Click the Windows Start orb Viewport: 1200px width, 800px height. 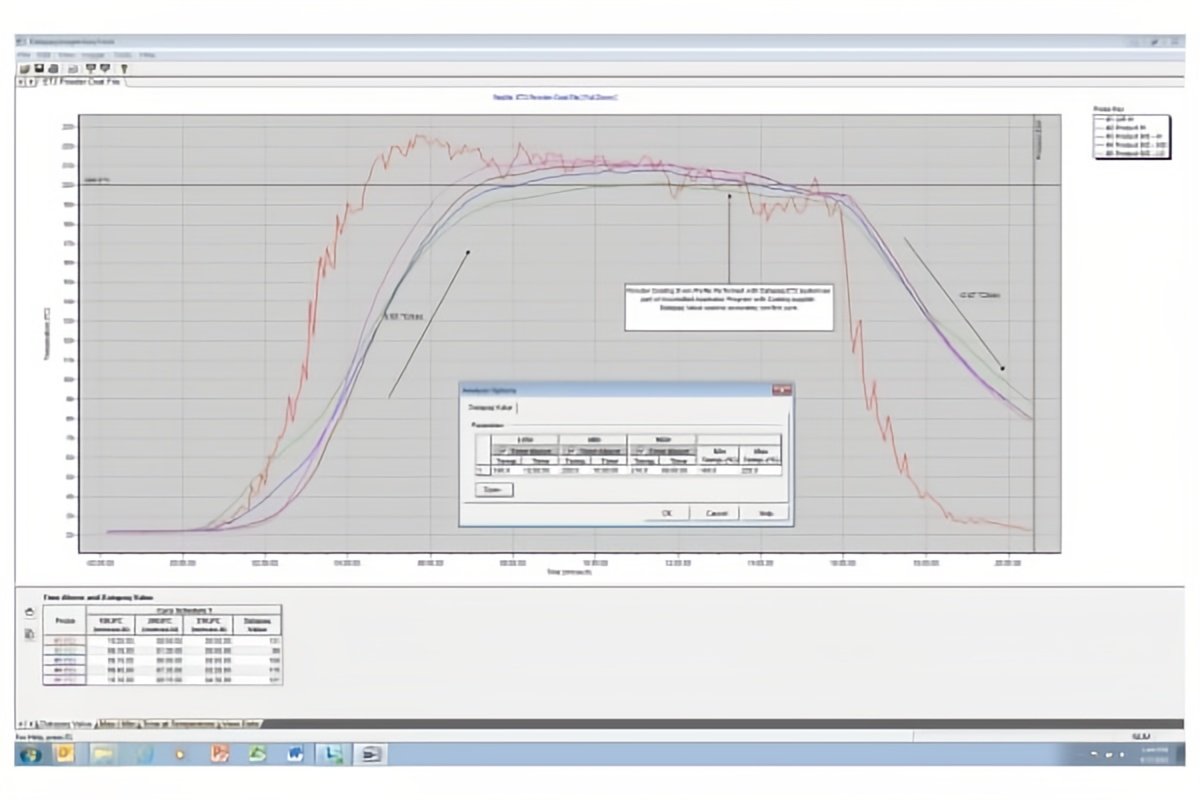(x=29, y=753)
